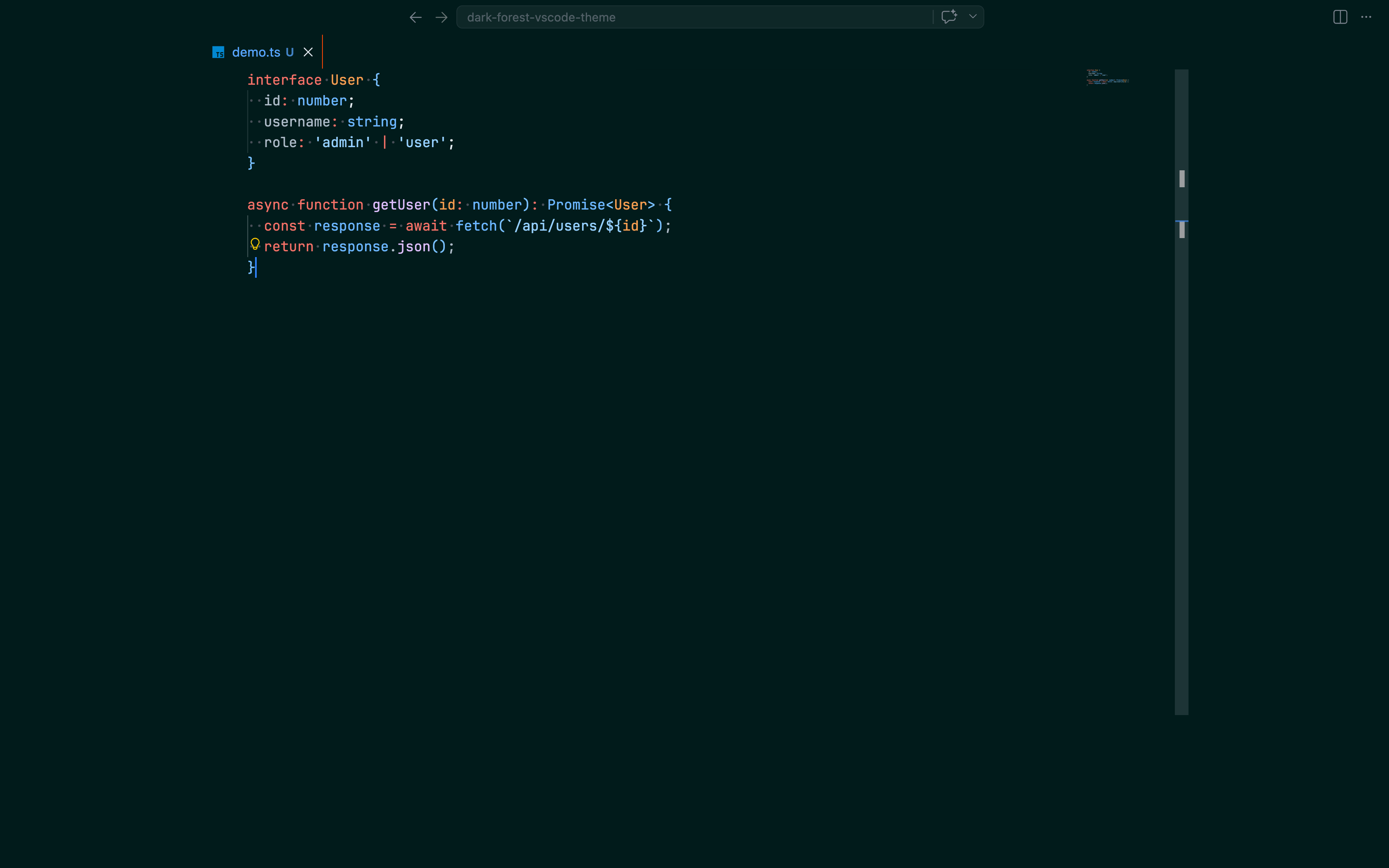
Task: Click the 'string' type annotation
Action: (372, 122)
